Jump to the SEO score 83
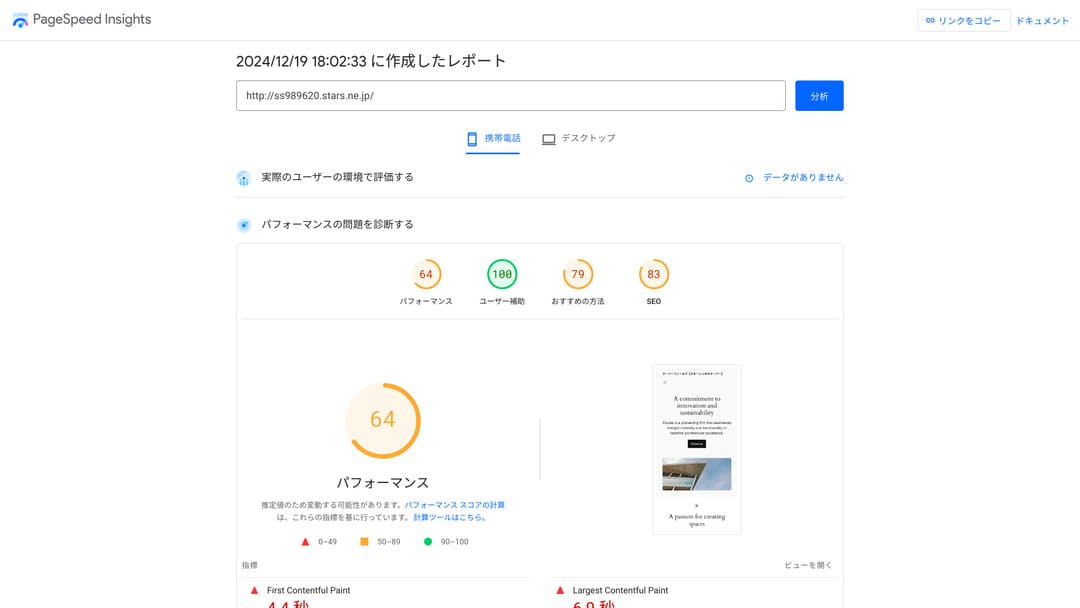 [654, 274]
